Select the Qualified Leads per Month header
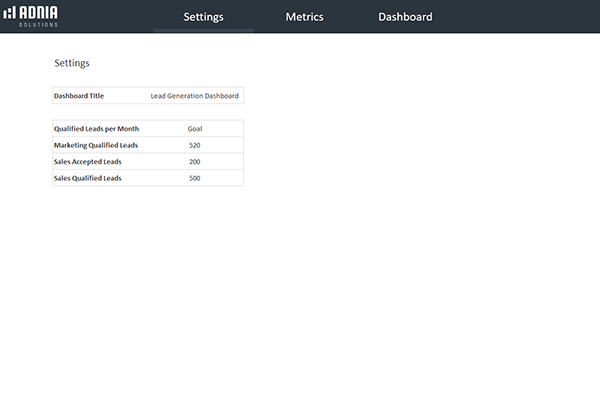 [96, 129]
